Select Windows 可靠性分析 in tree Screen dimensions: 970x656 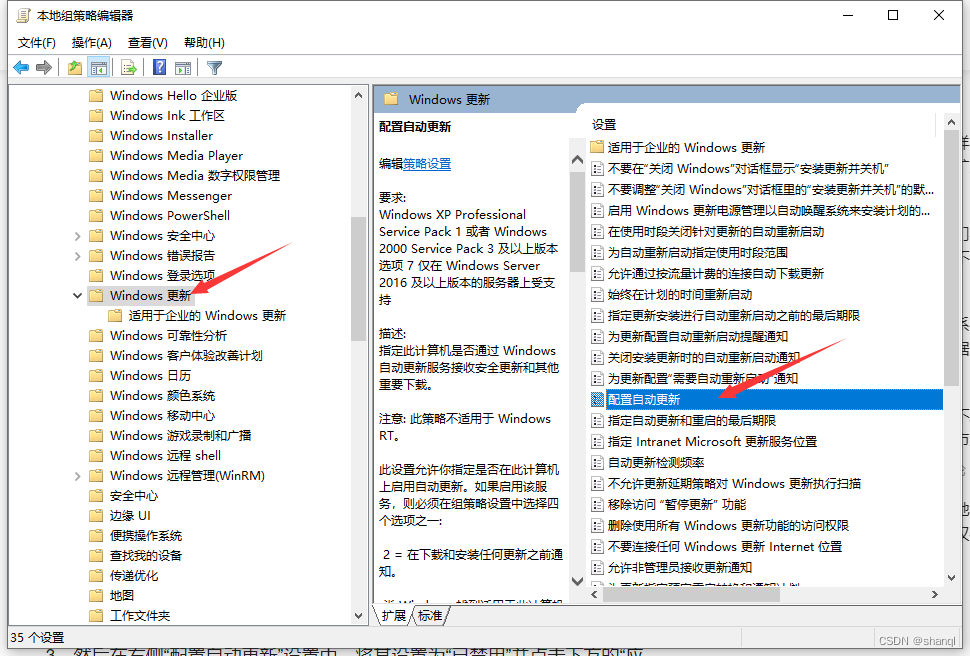point(168,335)
